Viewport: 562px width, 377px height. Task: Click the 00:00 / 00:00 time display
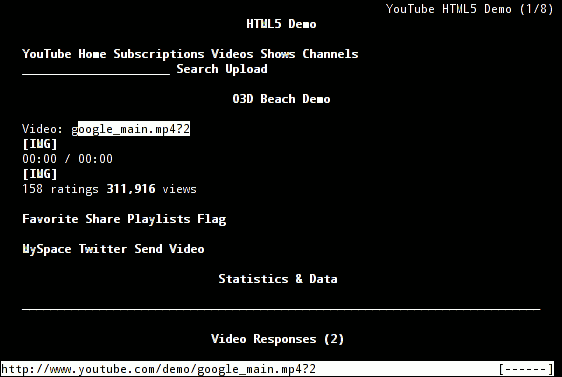point(67,159)
